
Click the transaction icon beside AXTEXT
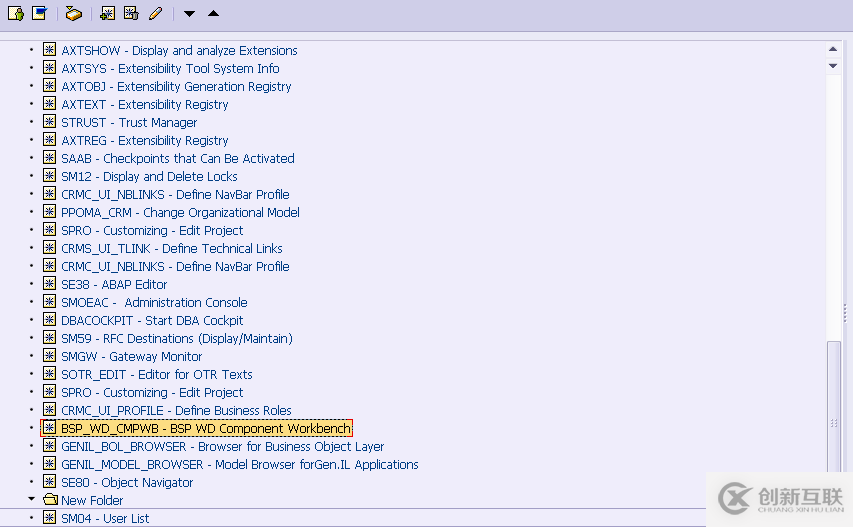(50, 103)
